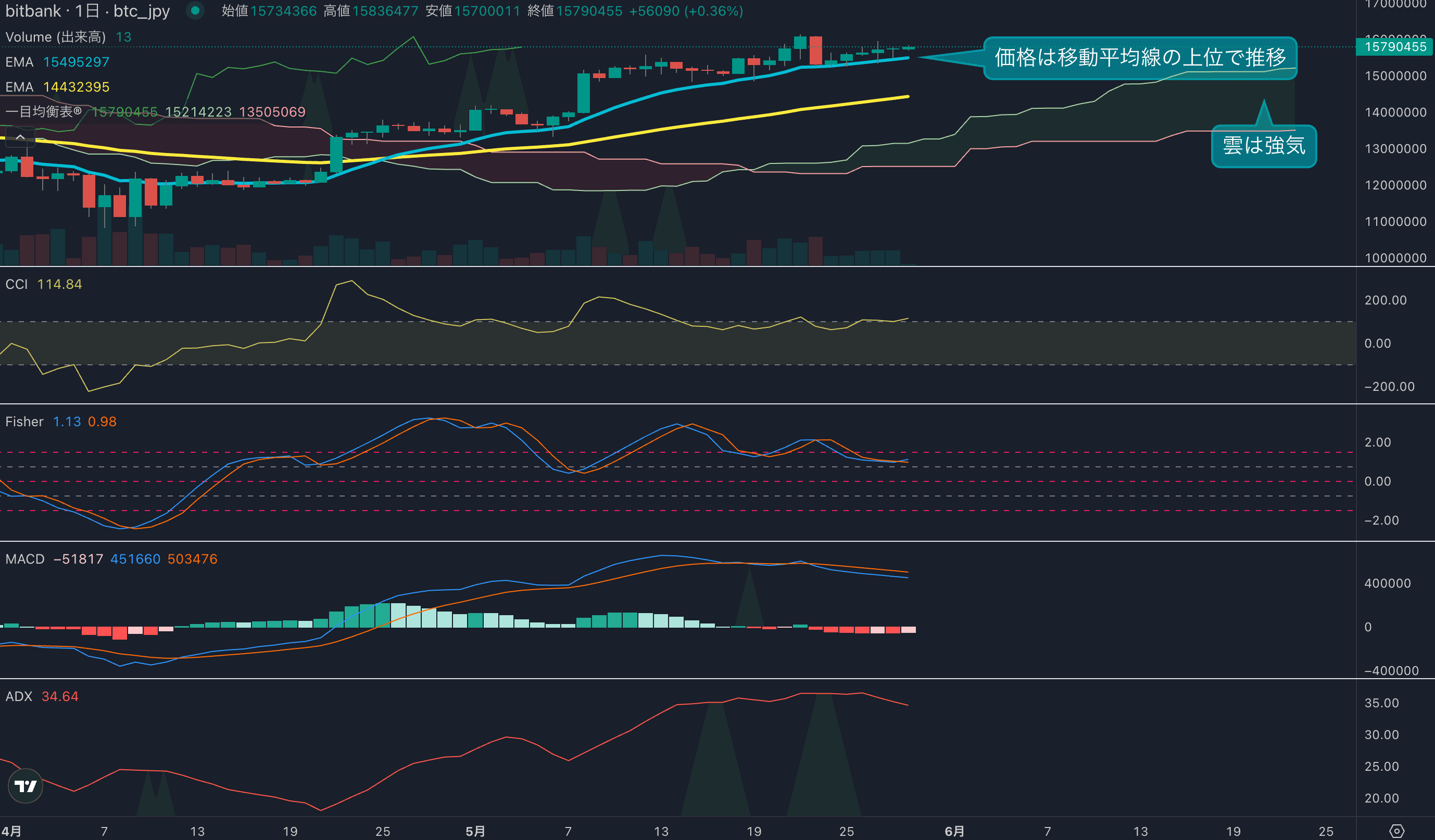Screen dimensions: 1435x840
Task: Click the 5月 label on time axis
Action: tap(475, 831)
